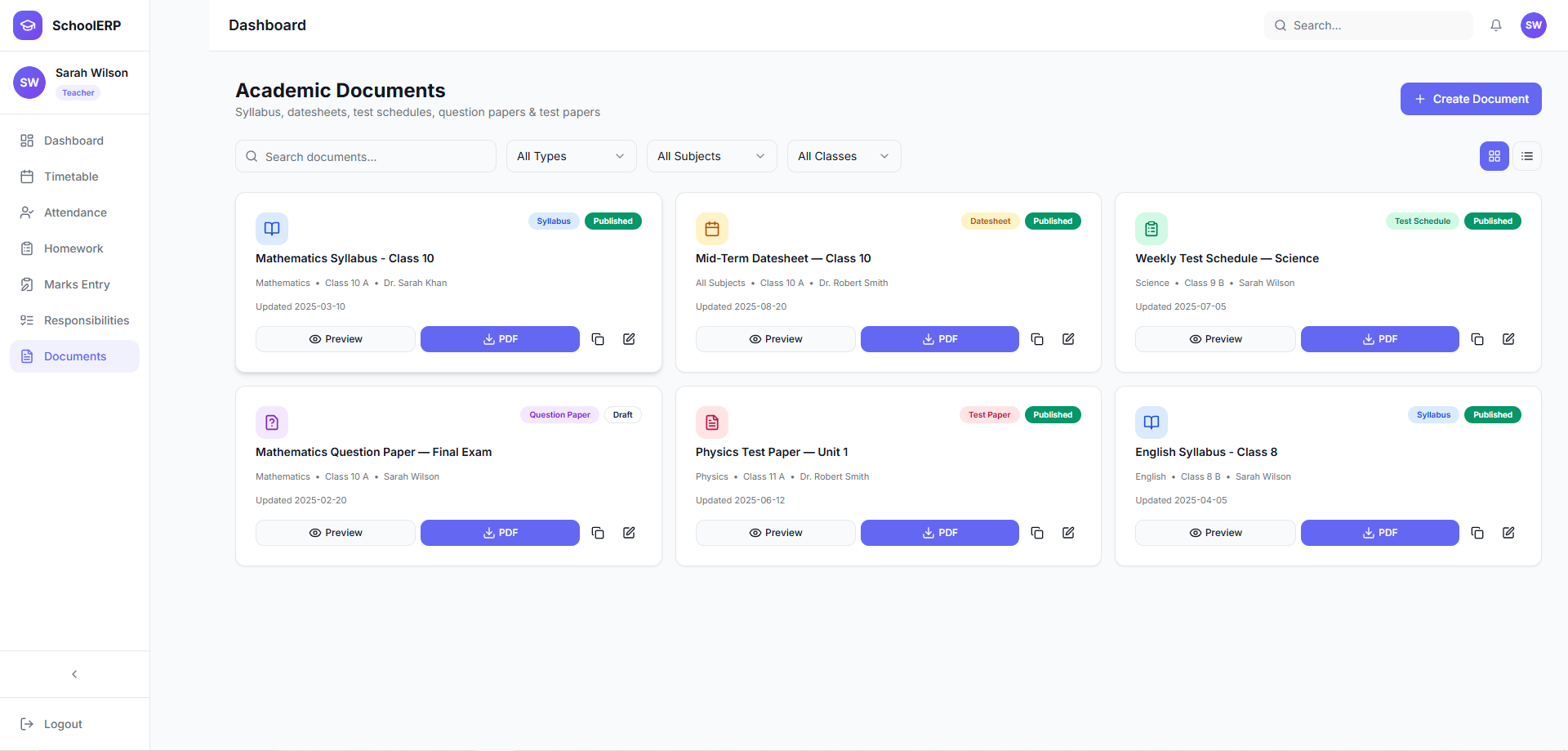Download PDF of Mathematics Syllabus - Class 10
The width and height of the screenshot is (1568, 751).
tap(500, 339)
